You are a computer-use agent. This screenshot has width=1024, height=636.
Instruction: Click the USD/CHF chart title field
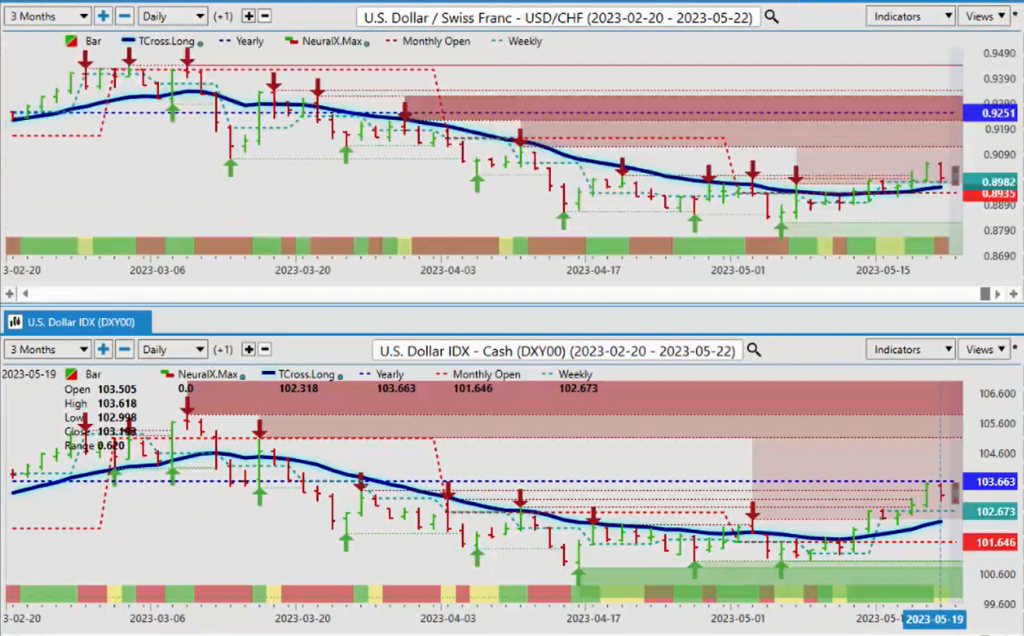558,17
